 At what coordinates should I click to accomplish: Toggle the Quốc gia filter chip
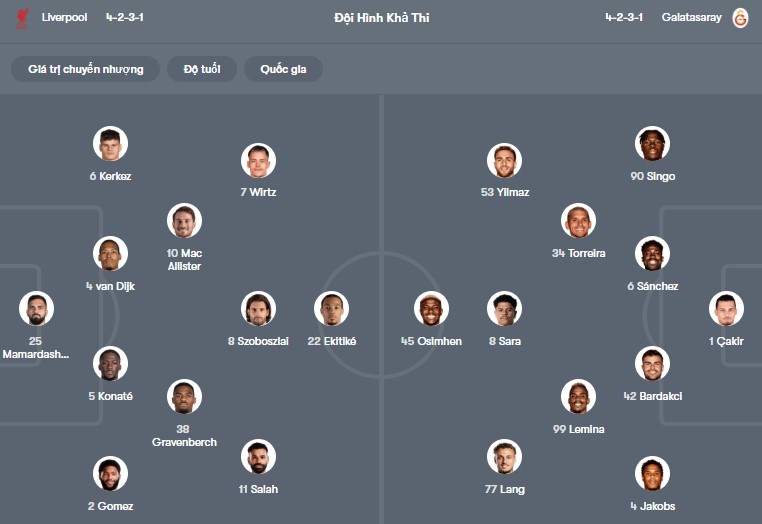284,69
